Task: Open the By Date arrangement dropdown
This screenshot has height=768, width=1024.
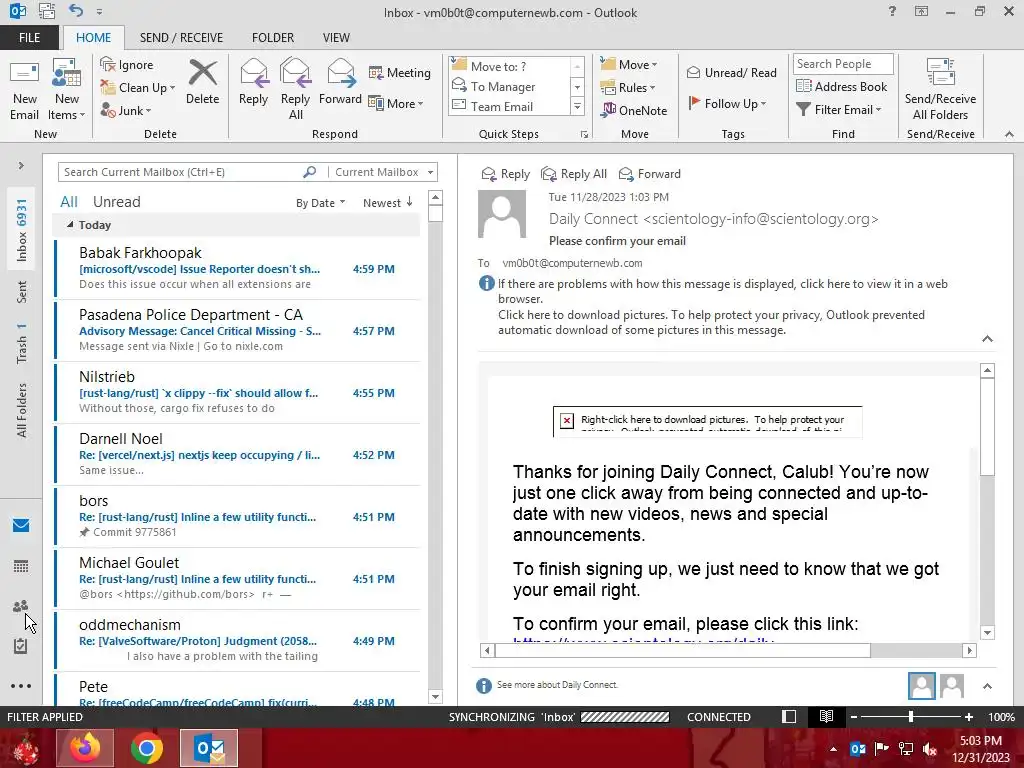Action: [x=321, y=202]
